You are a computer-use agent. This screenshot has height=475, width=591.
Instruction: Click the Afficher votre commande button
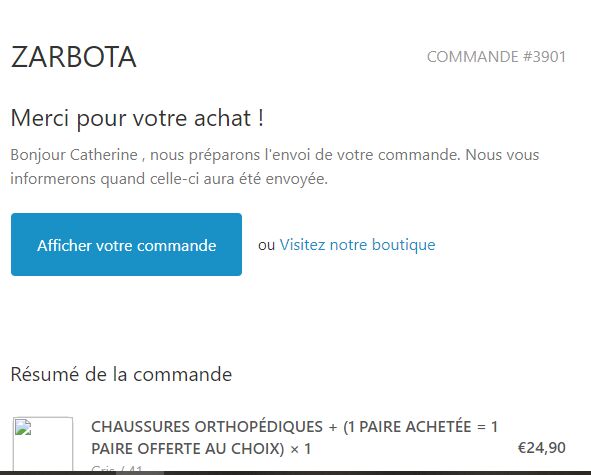click(x=126, y=244)
